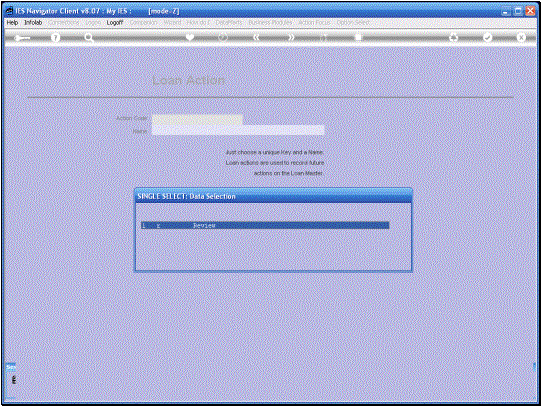Screen dimensions: 541x406
Task: Click the Action Code input field
Action: 197,119
